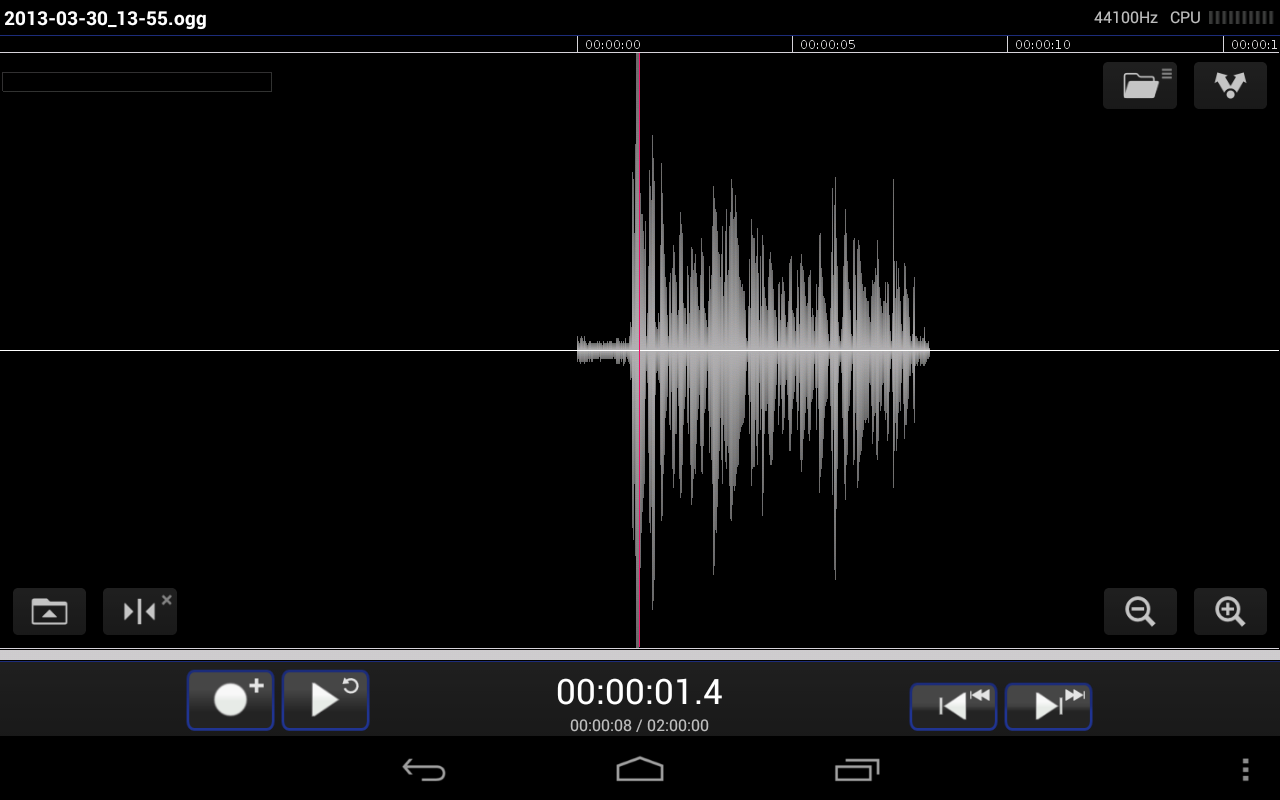1280x800 pixels.
Task: Clear the trim markers icon
Action: point(140,611)
